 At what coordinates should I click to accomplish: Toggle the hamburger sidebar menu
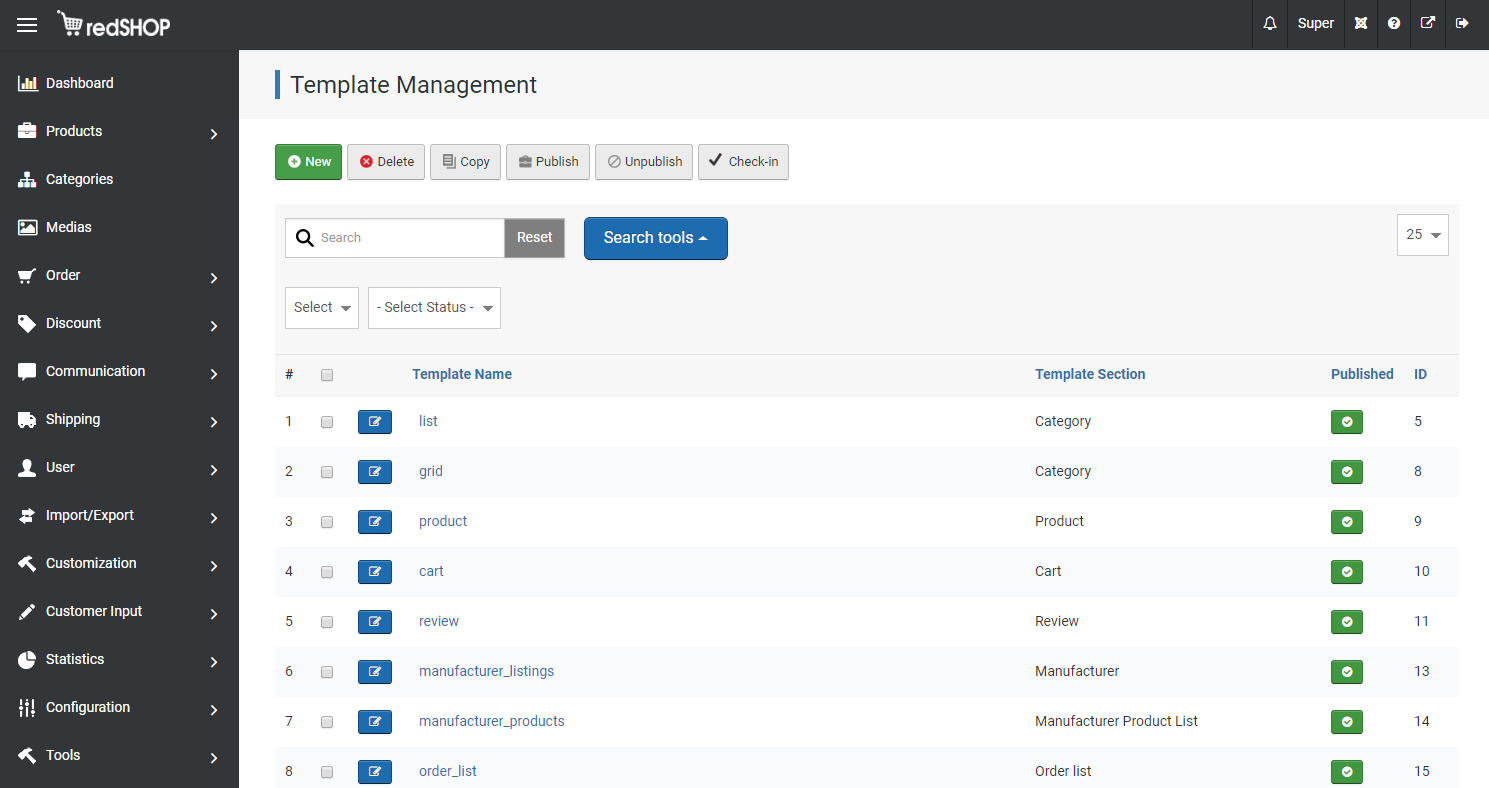[x=27, y=24]
